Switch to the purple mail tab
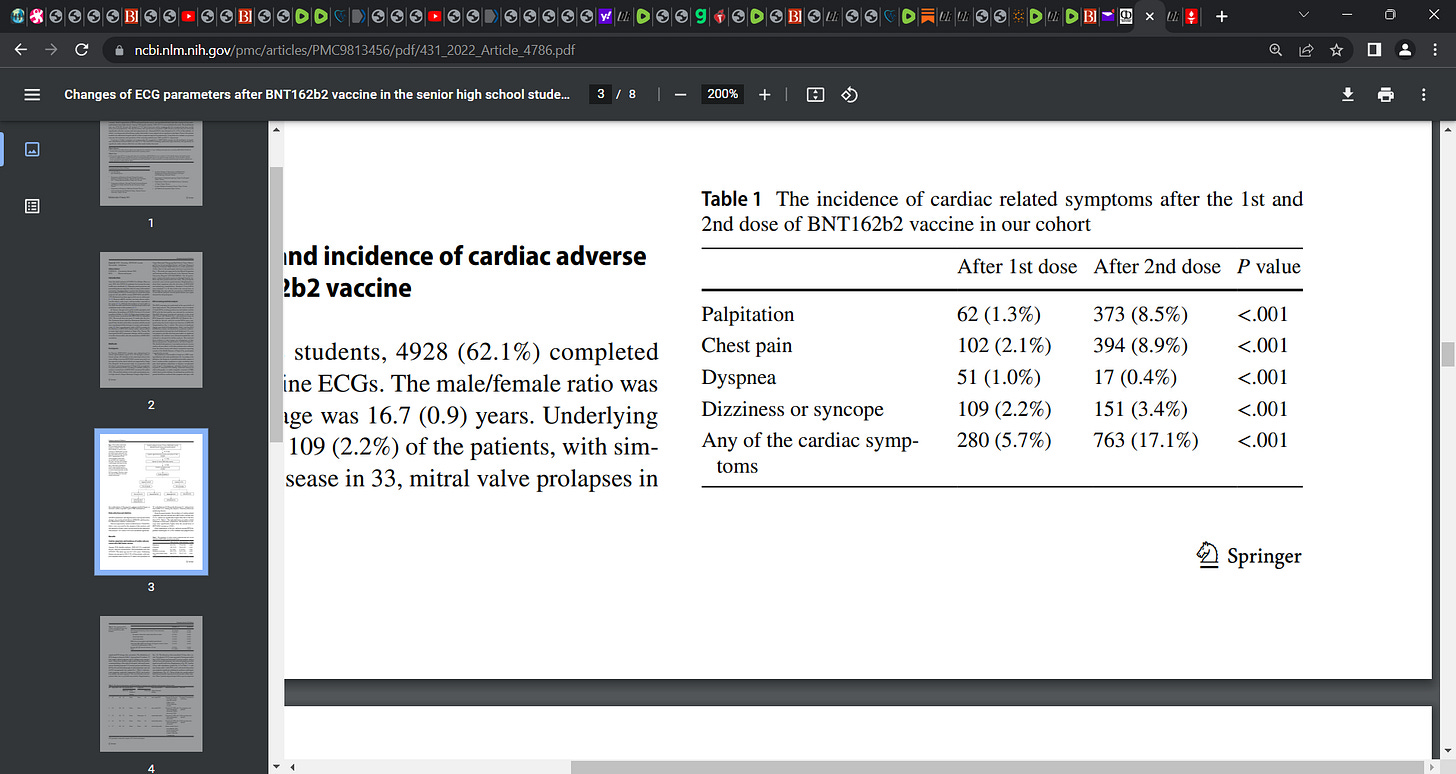Screen dimensions: 1456x774 click(1107, 16)
